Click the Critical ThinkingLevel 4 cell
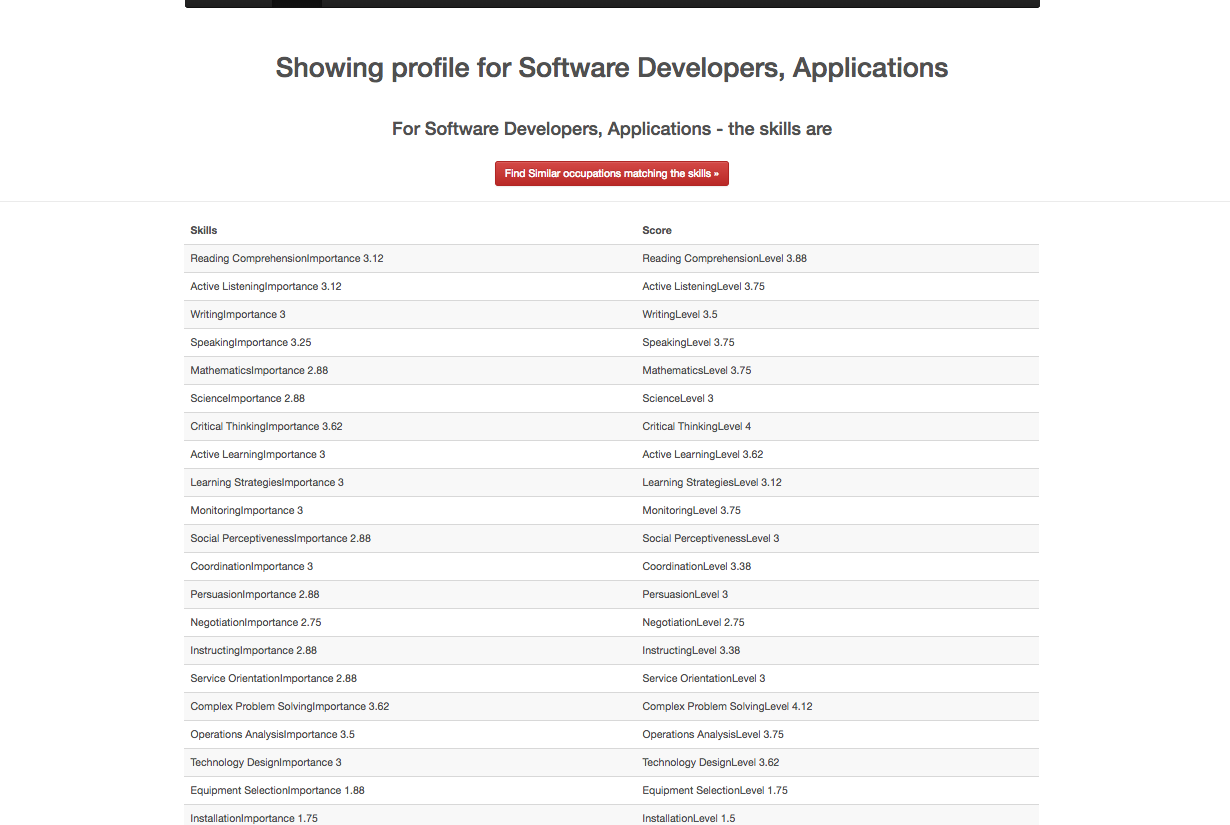This screenshot has width=1230, height=825. pos(838,426)
